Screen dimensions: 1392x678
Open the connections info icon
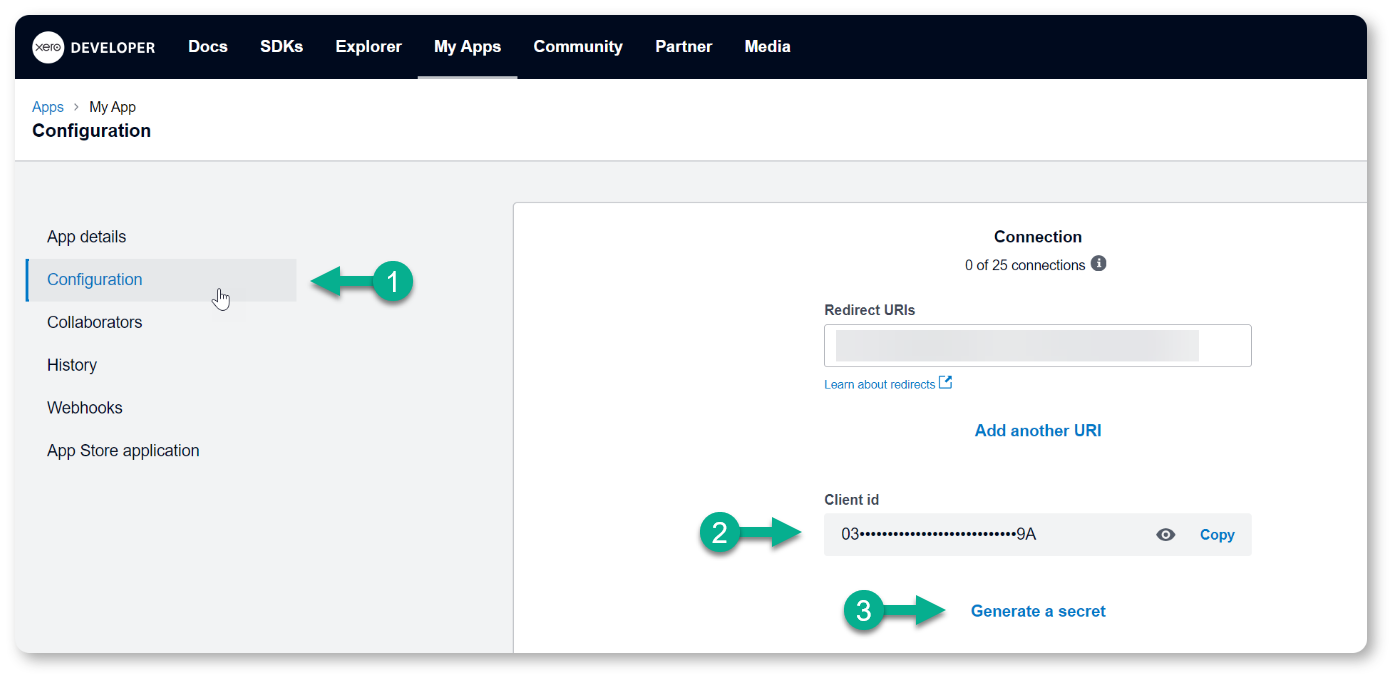click(1099, 264)
